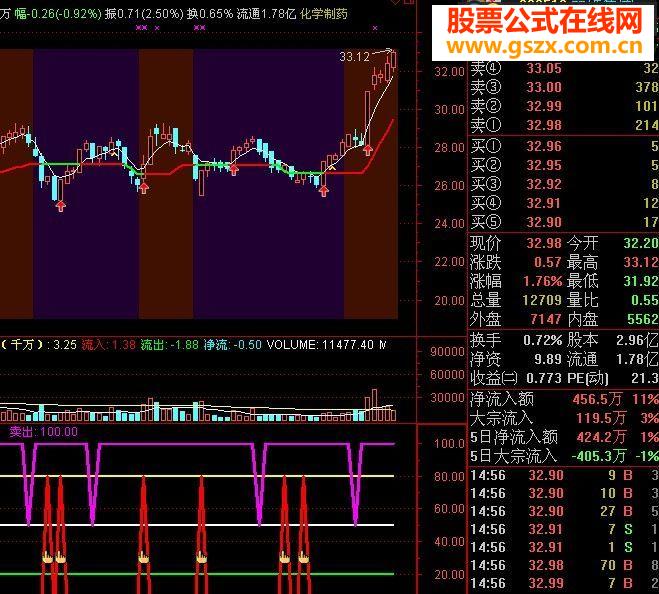The image size is (659, 594).
Task: Click the 外盘 7147 value
Action: (546, 319)
